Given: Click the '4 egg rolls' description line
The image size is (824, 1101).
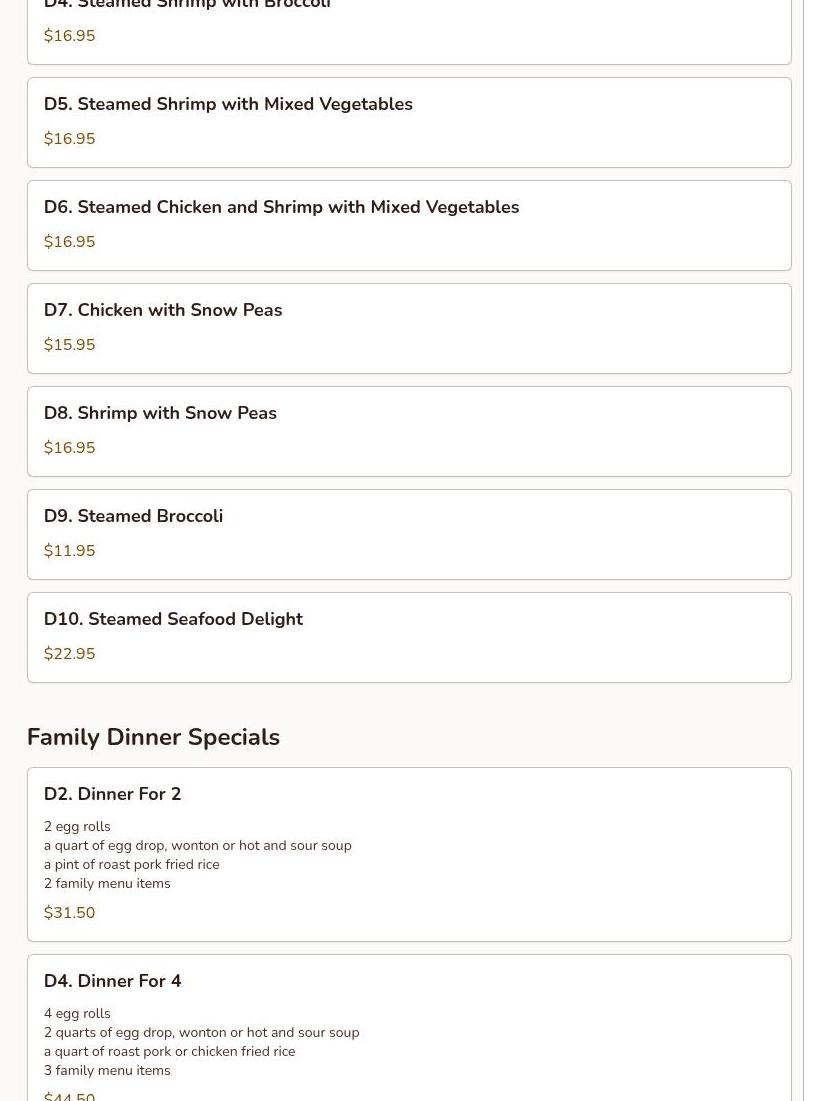Looking at the screenshot, I should click(x=77, y=1014).
